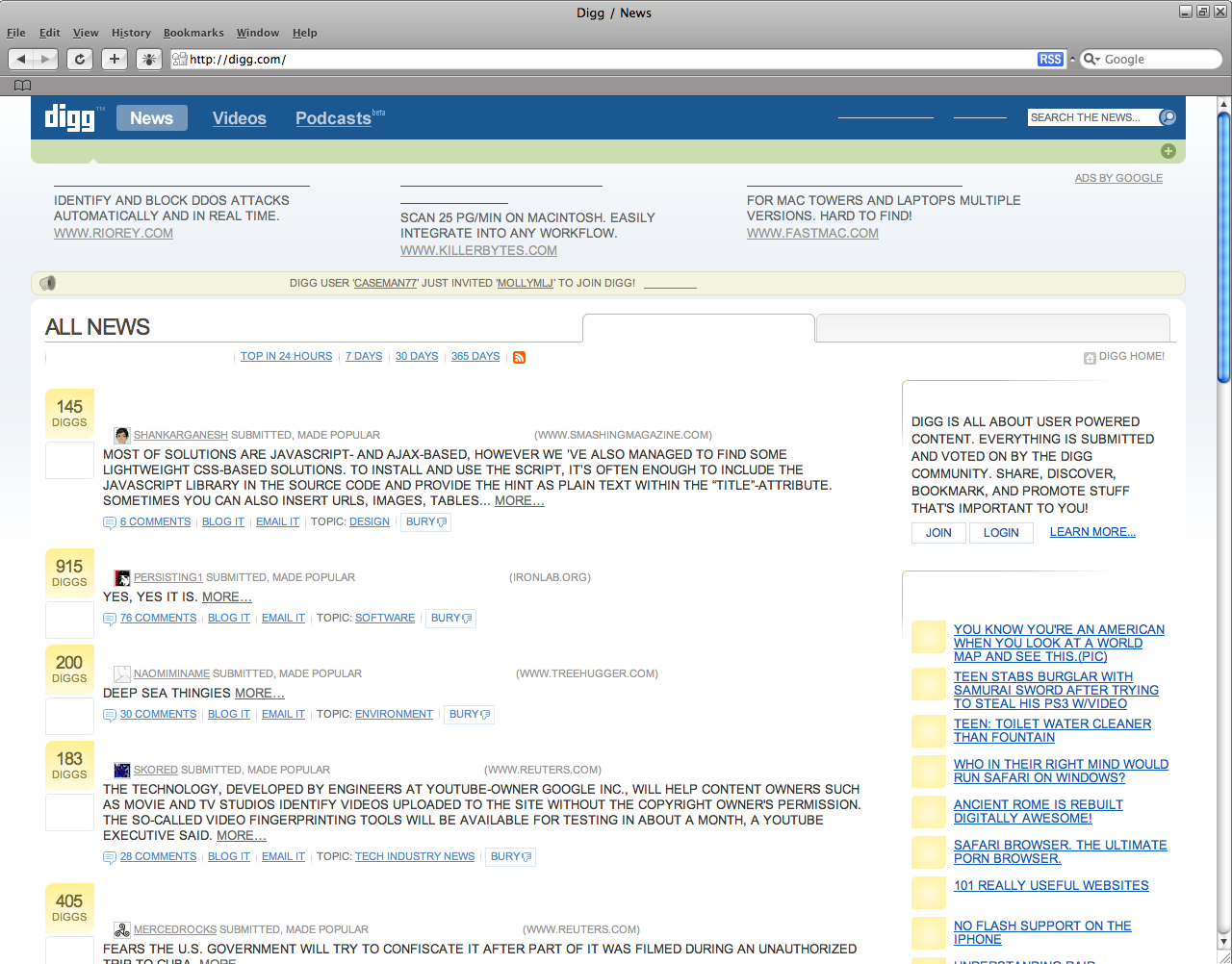The image size is (1232, 964).
Task: Add a bookmark with the plus button
Action: 115,60
